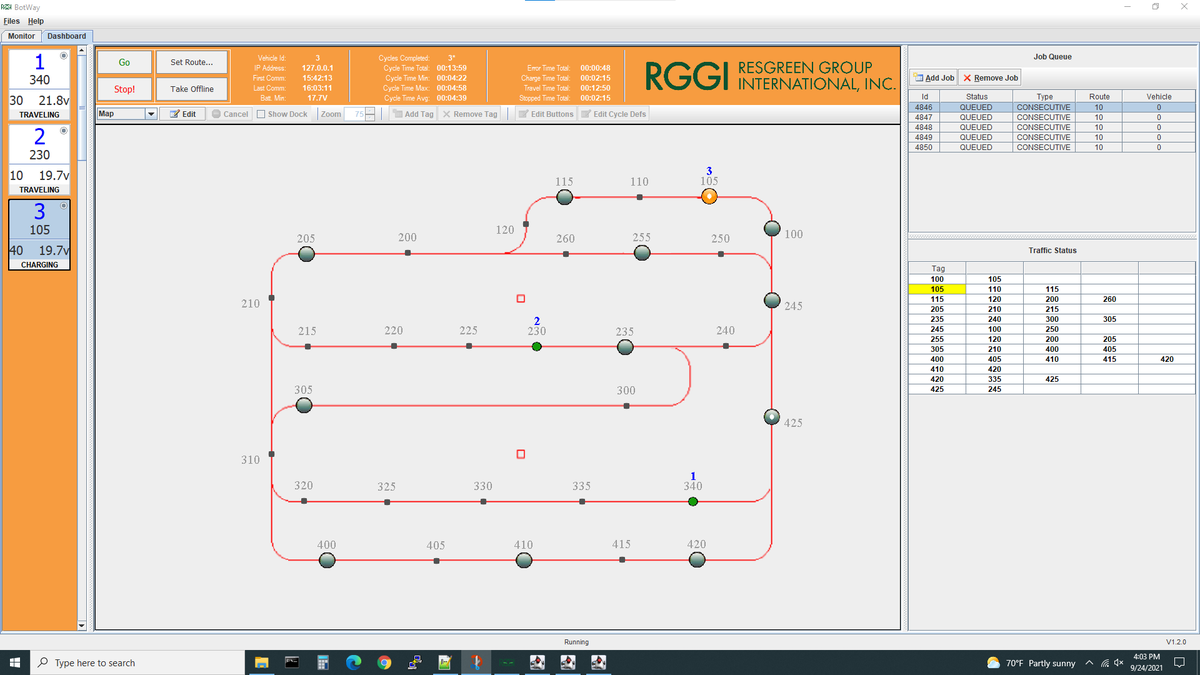Switch to the Monitor tab

click(x=22, y=36)
